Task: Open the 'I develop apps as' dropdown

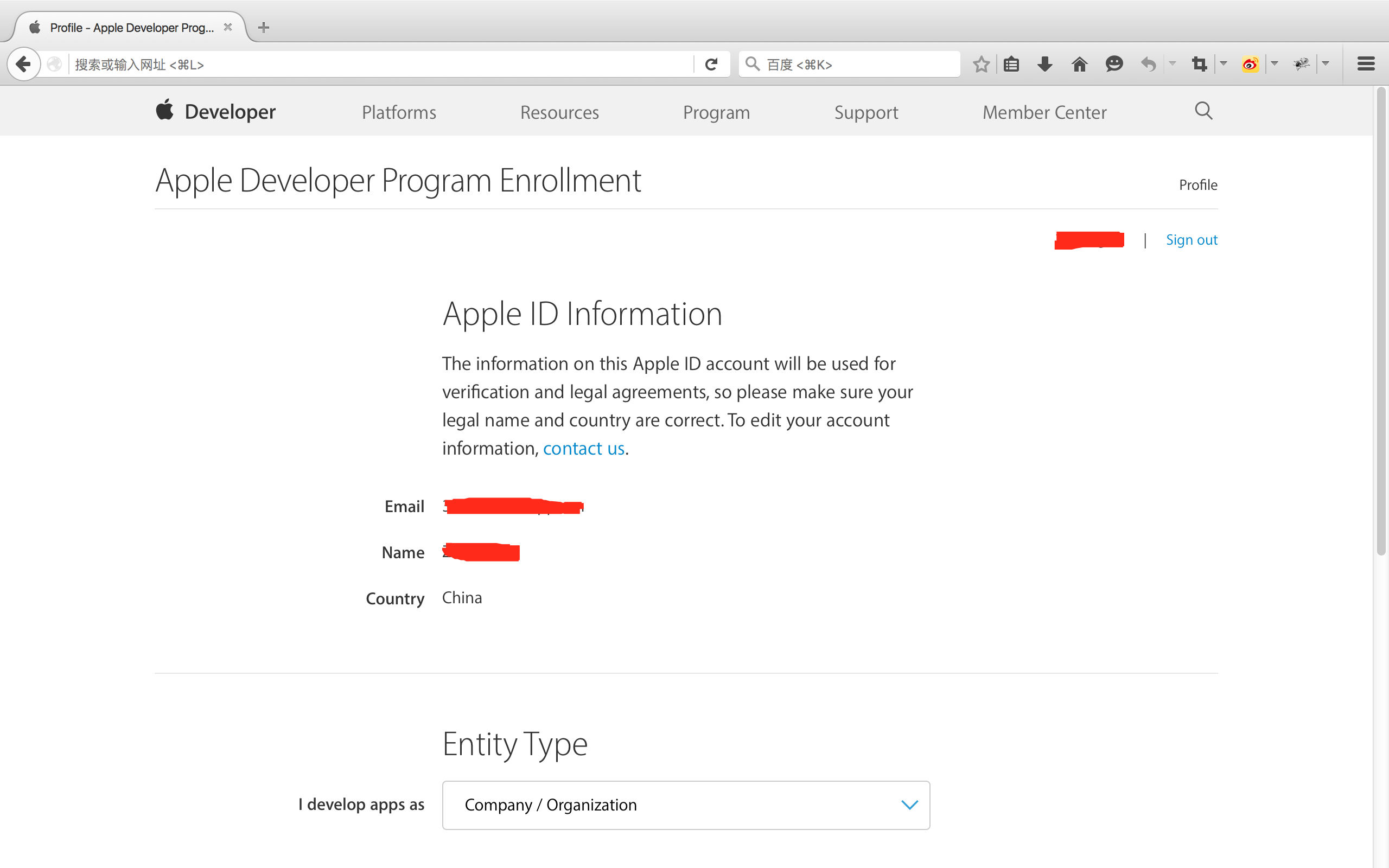Action: [x=686, y=805]
